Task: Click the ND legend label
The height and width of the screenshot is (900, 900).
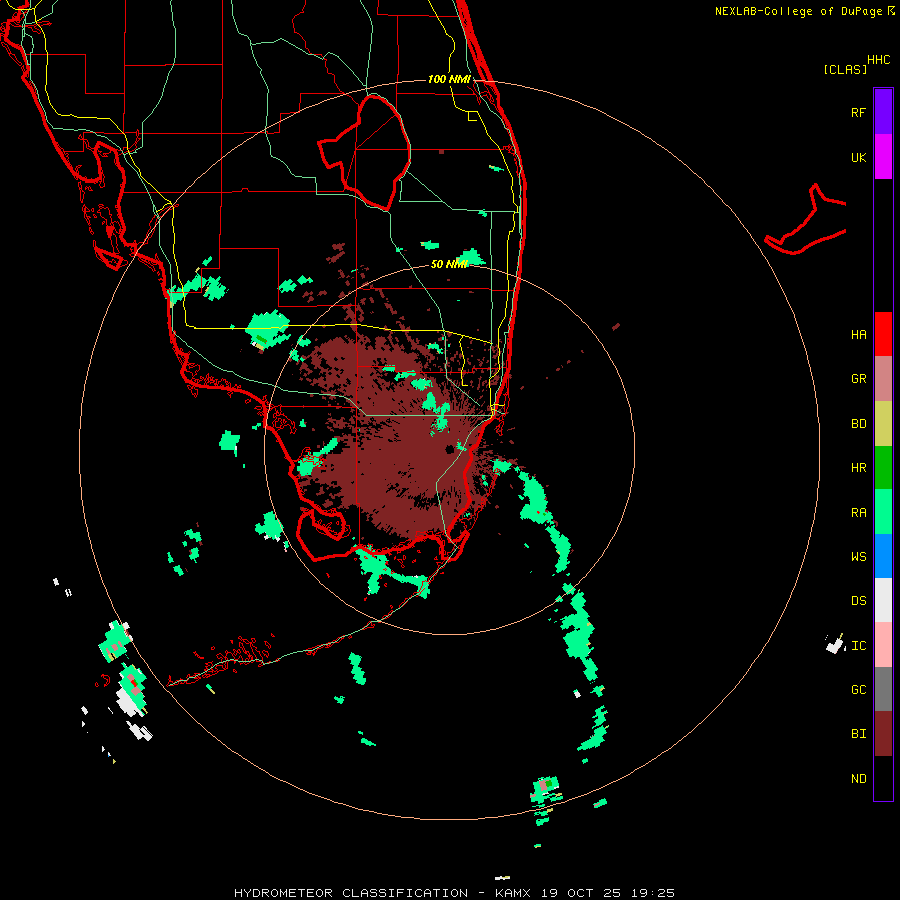Action: pyautogui.click(x=858, y=779)
